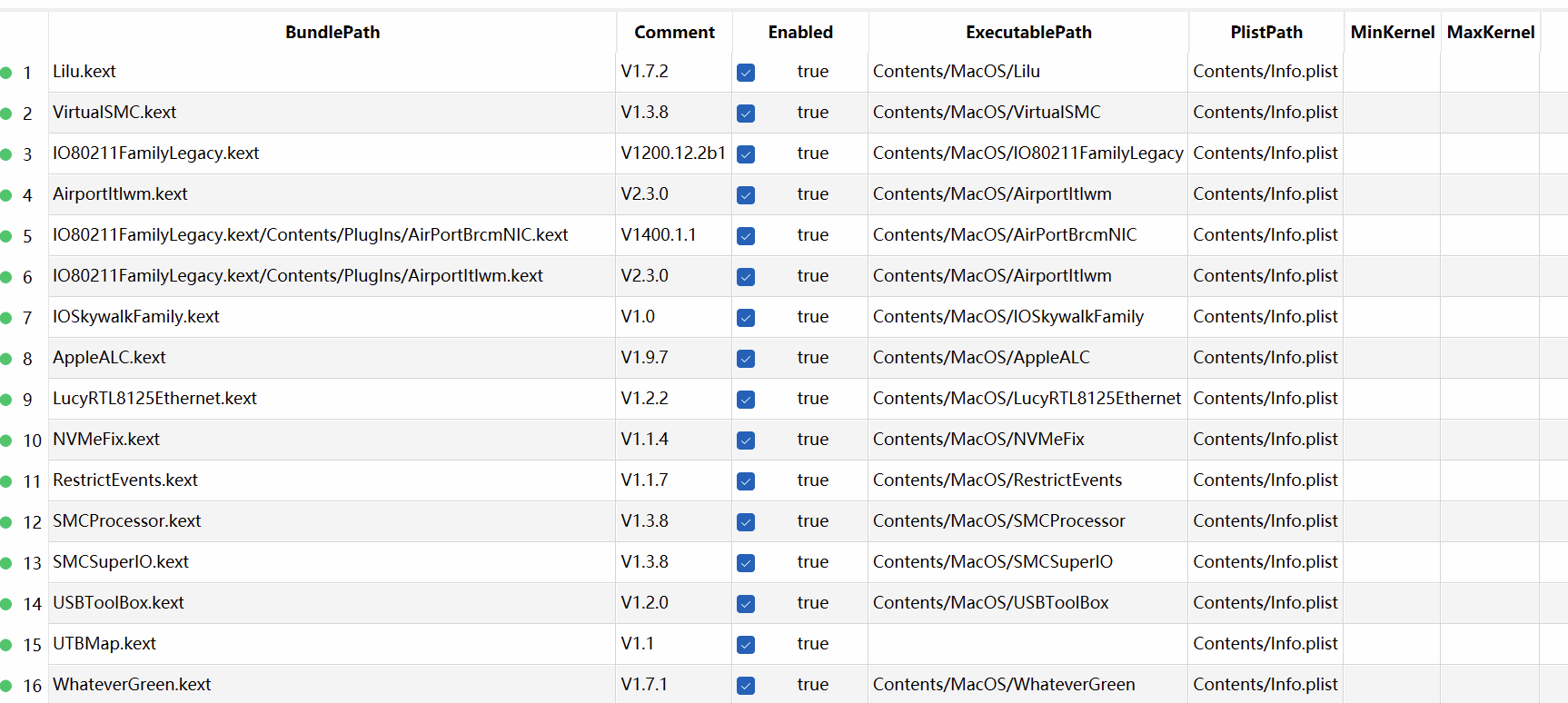This screenshot has height=703, width=1568.
Task: Select the USBToolBox.kext bundle path cell
Action: [x=118, y=603]
